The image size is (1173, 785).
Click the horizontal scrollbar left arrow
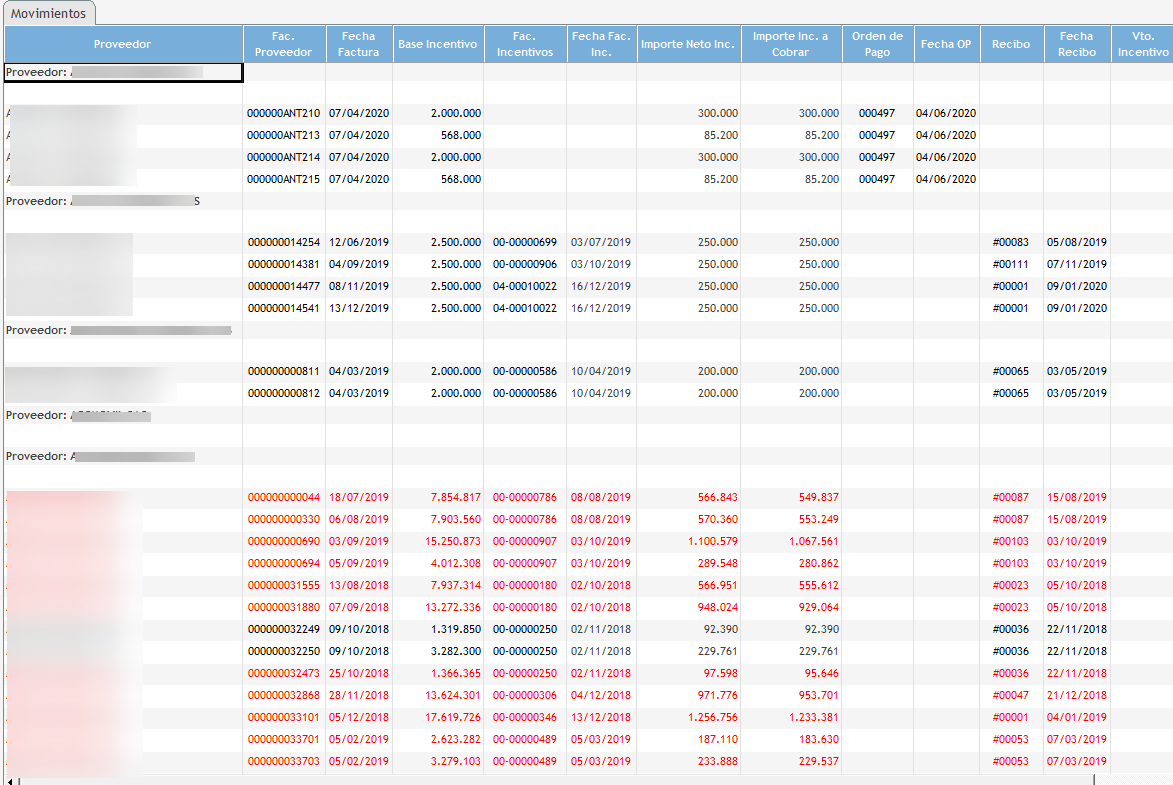8,779
